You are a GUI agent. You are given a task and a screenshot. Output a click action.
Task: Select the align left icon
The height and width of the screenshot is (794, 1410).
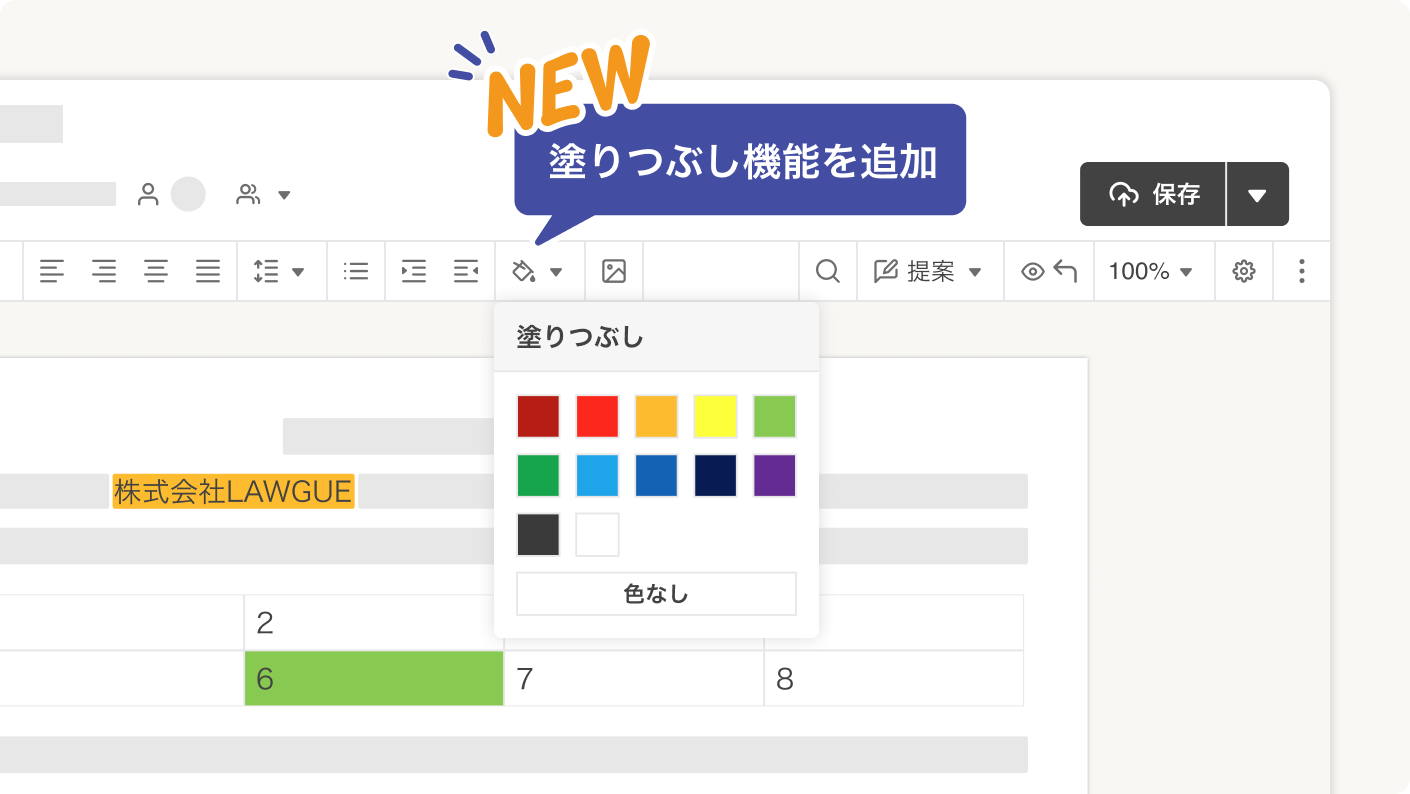click(52, 271)
